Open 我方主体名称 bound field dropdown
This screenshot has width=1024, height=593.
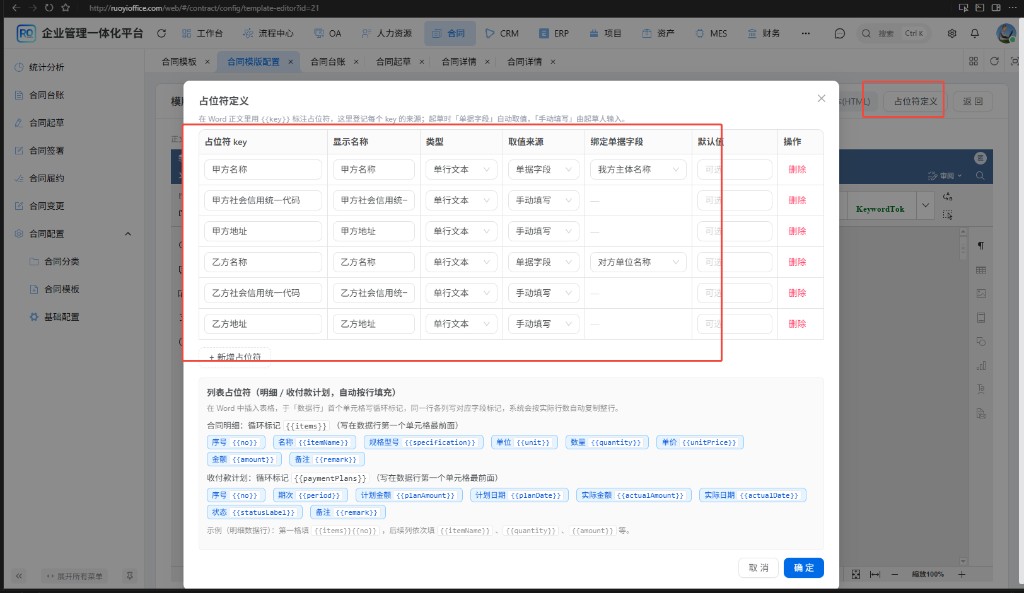click(x=638, y=169)
